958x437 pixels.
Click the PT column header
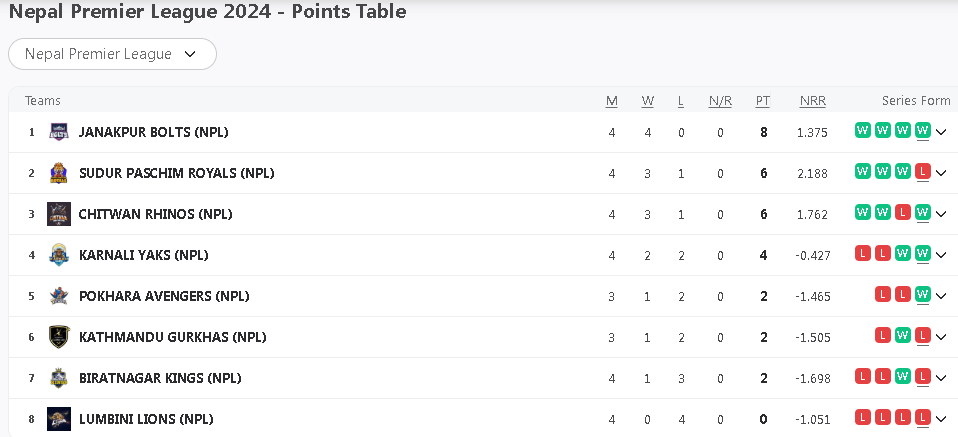(763, 101)
